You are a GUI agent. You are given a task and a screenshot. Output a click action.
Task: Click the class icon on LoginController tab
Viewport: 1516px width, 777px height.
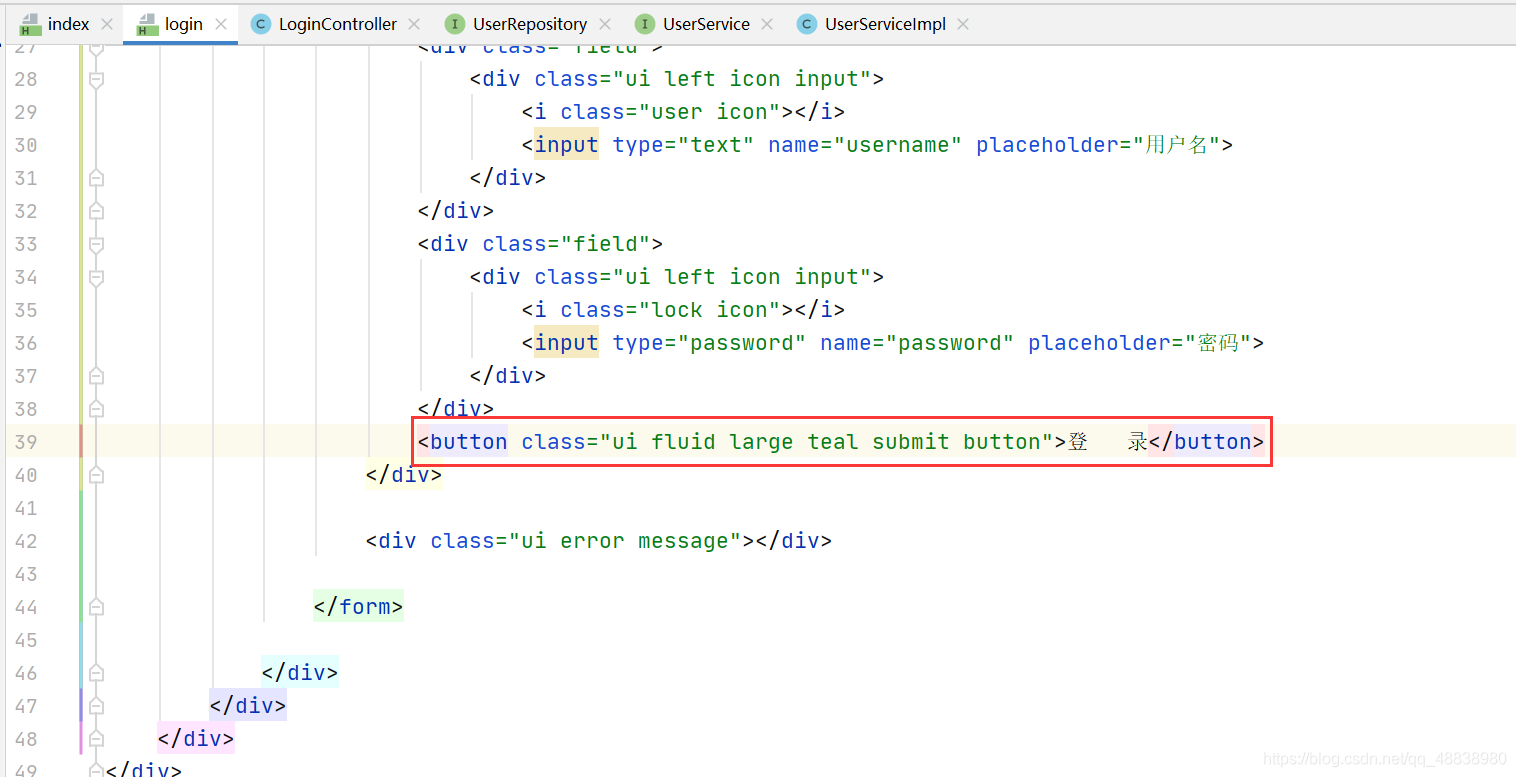click(x=261, y=24)
